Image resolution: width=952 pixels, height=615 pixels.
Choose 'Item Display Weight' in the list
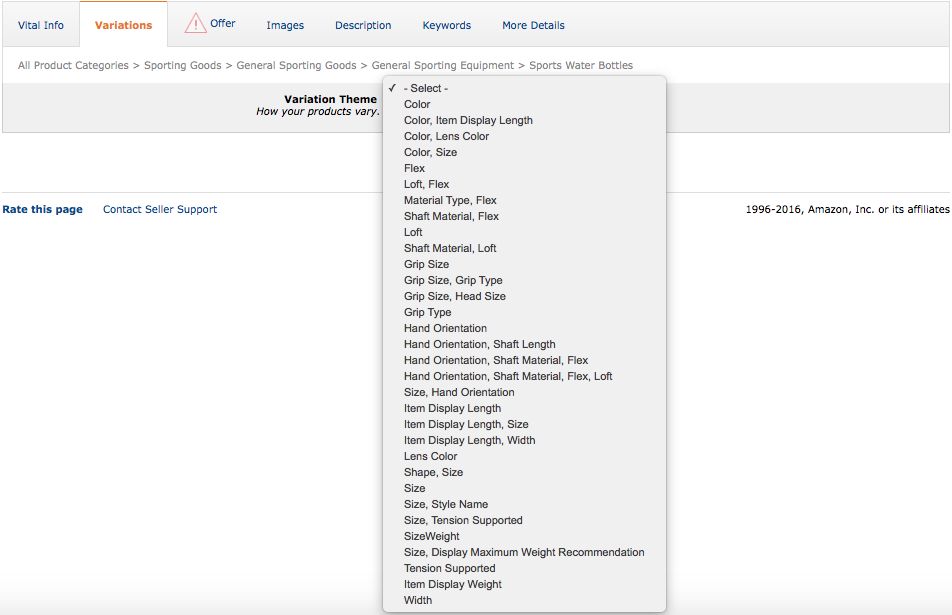pyautogui.click(x=453, y=584)
